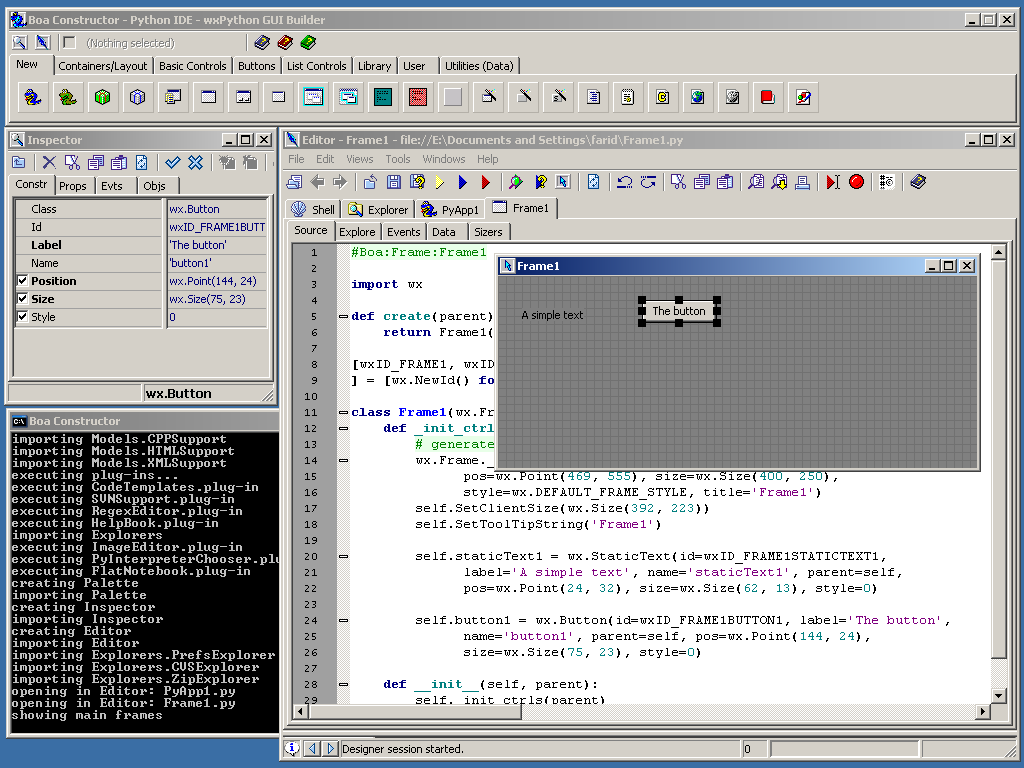This screenshot has height=768, width=1024.
Task: Open the Tools menu in the Editor
Action: 398,159
